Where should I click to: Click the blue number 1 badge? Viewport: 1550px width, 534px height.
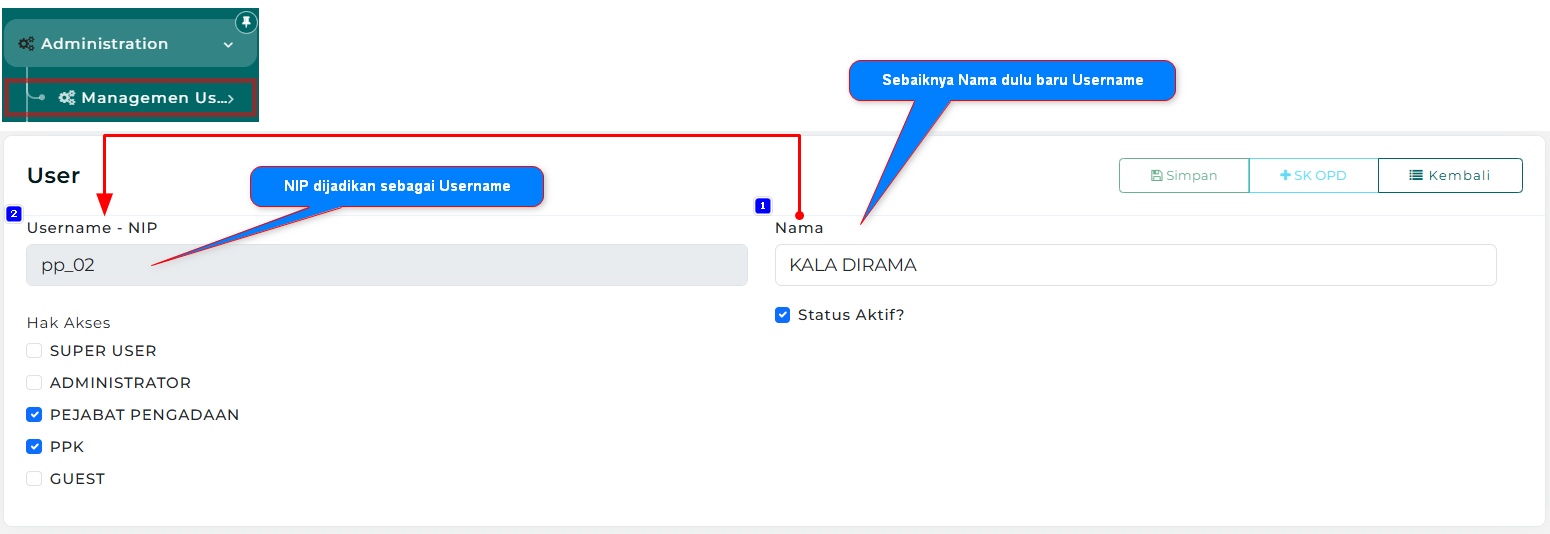pos(763,206)
